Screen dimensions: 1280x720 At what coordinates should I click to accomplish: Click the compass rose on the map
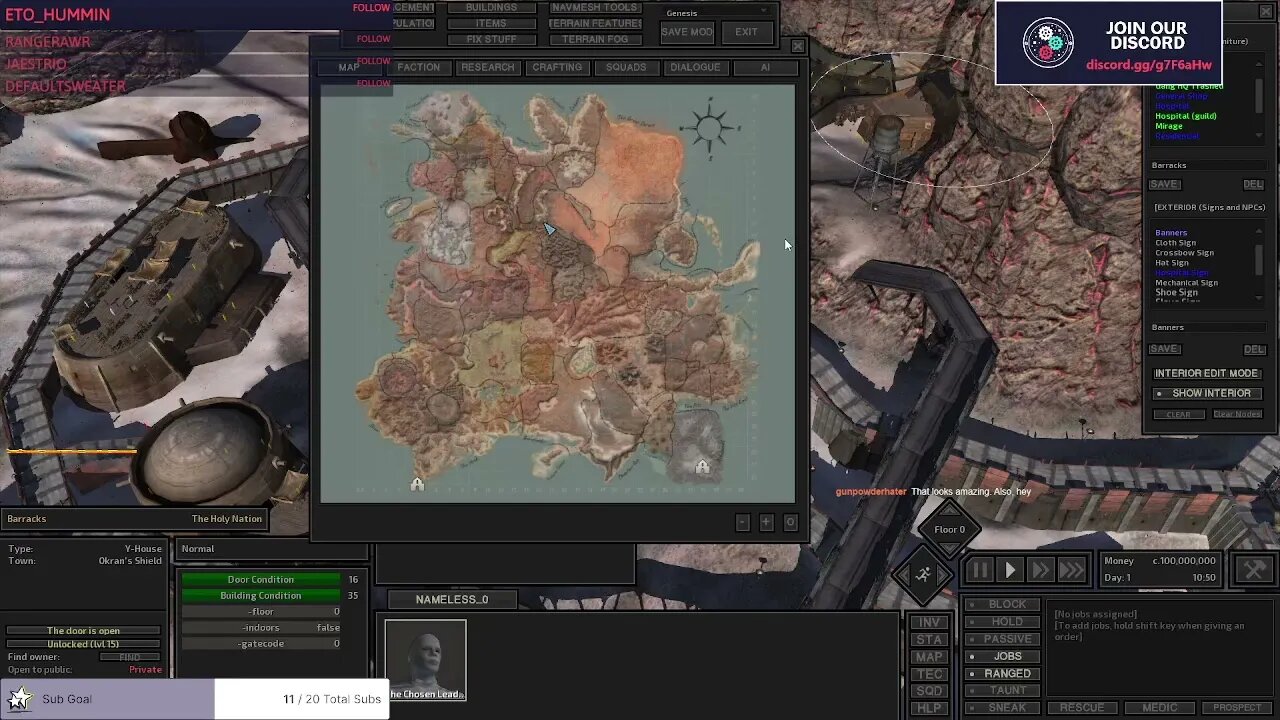[x=710, y=127]
